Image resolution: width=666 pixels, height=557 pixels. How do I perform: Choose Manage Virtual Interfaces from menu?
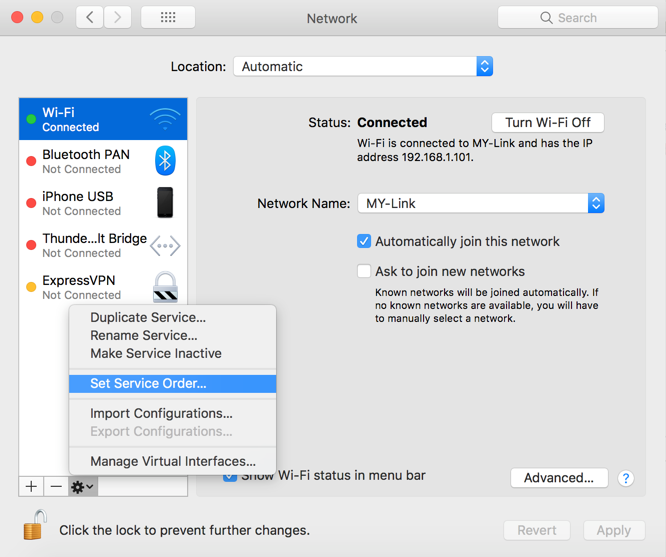point(172,461)
